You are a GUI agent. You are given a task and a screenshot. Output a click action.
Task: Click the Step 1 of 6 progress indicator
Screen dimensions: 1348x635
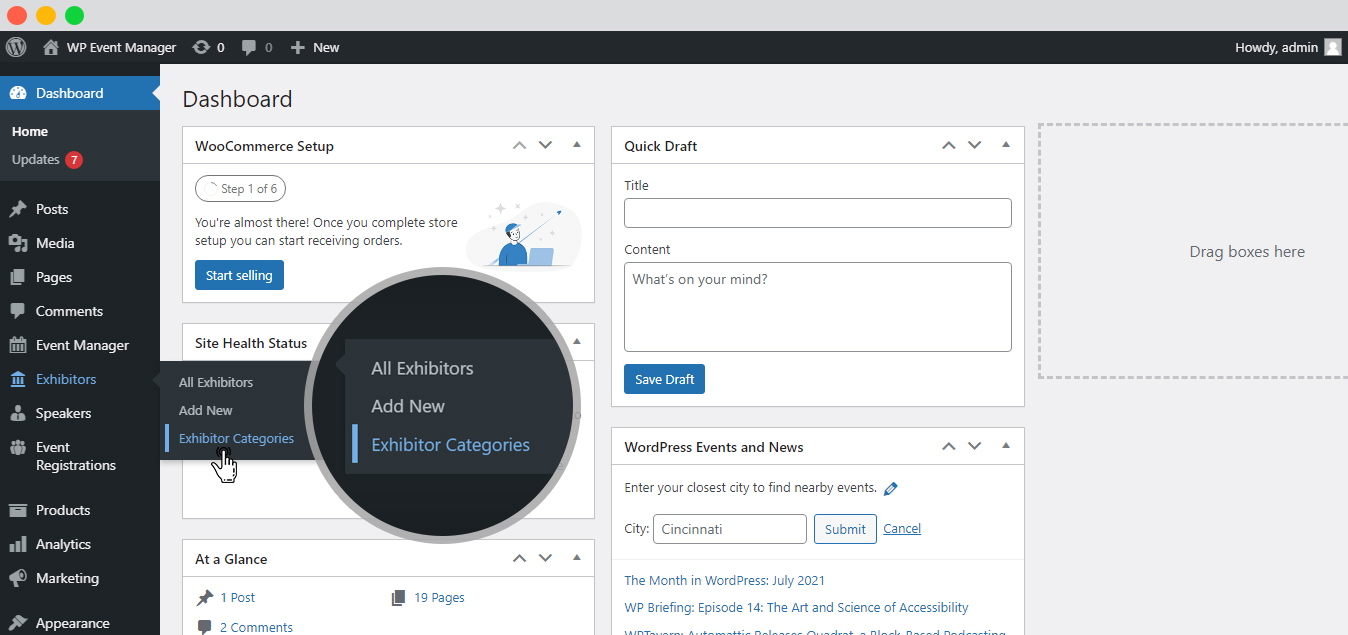(x=240, y=188)
